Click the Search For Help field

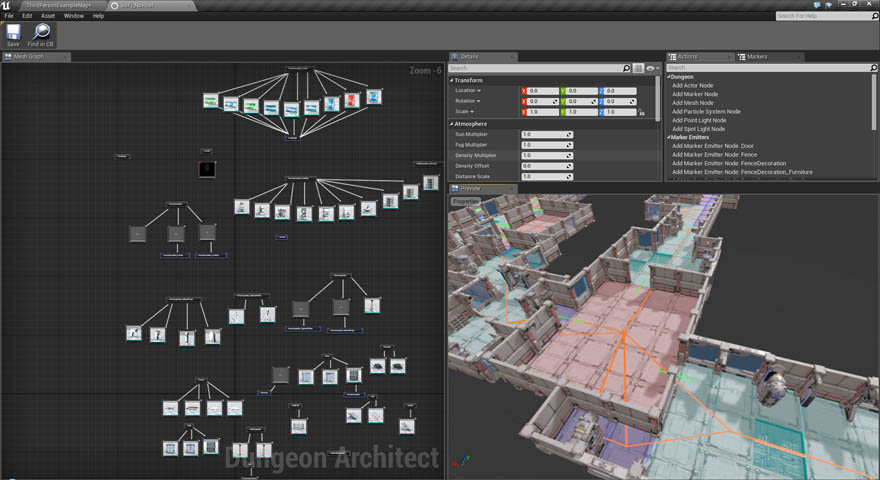(827, 16)
